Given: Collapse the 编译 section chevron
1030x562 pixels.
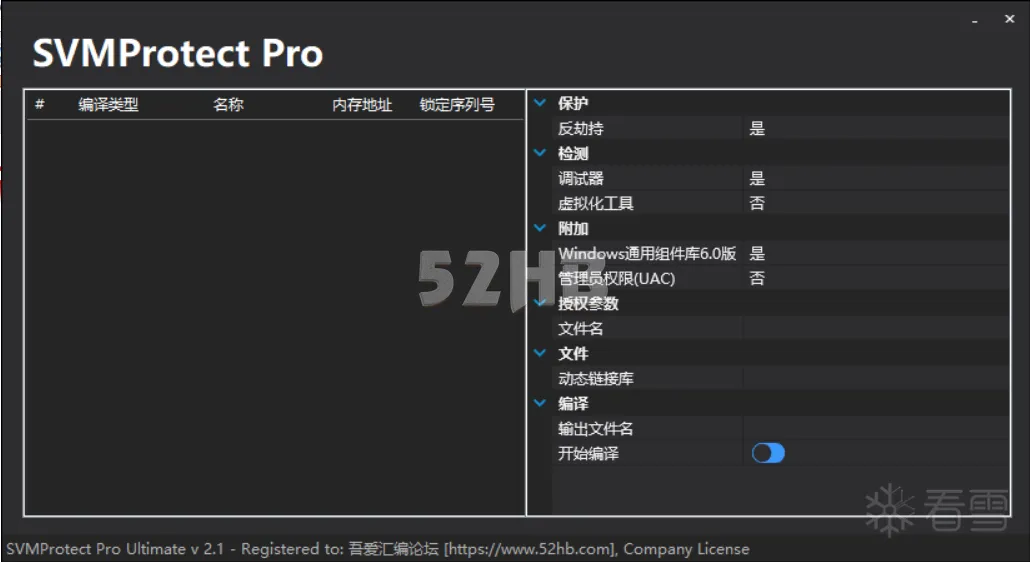Looking at the screenshot, I should coord(540,402).
